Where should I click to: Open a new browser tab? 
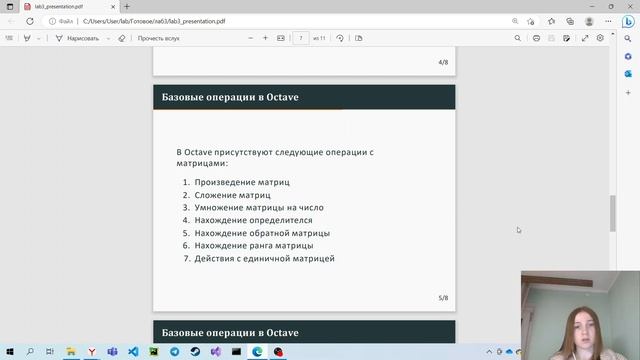tap(127, 7)
